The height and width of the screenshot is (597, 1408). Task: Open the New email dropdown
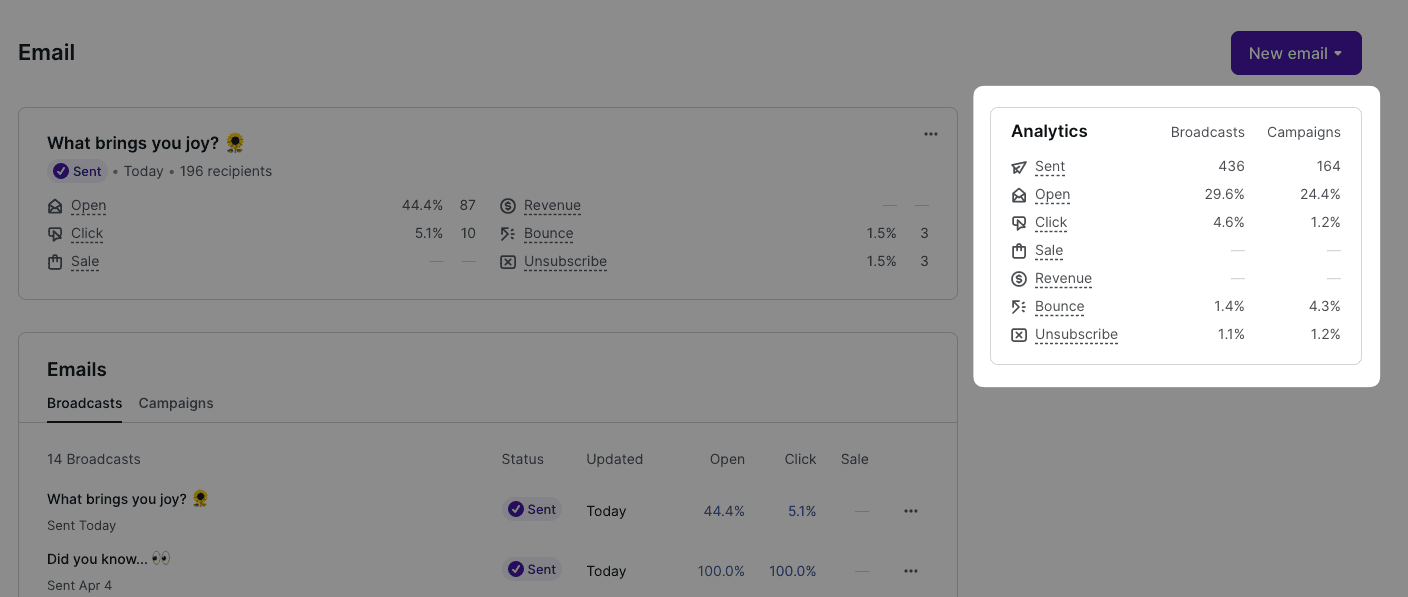click(x=1295, y=53)
